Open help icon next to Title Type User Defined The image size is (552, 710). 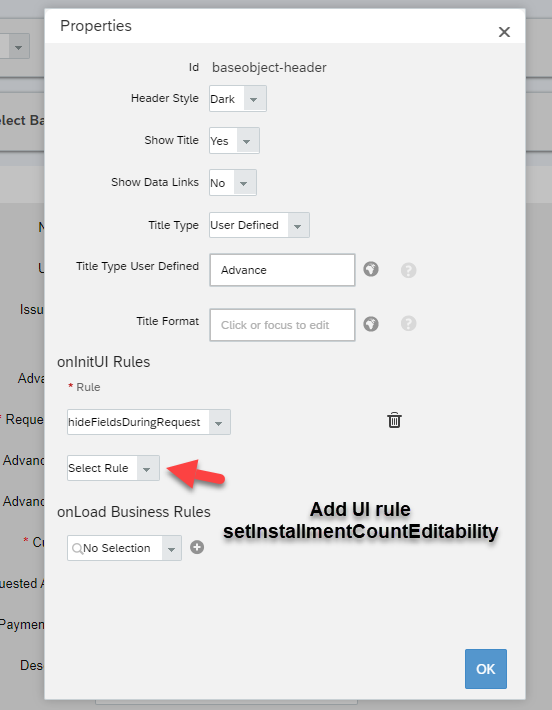coord(408,270)
